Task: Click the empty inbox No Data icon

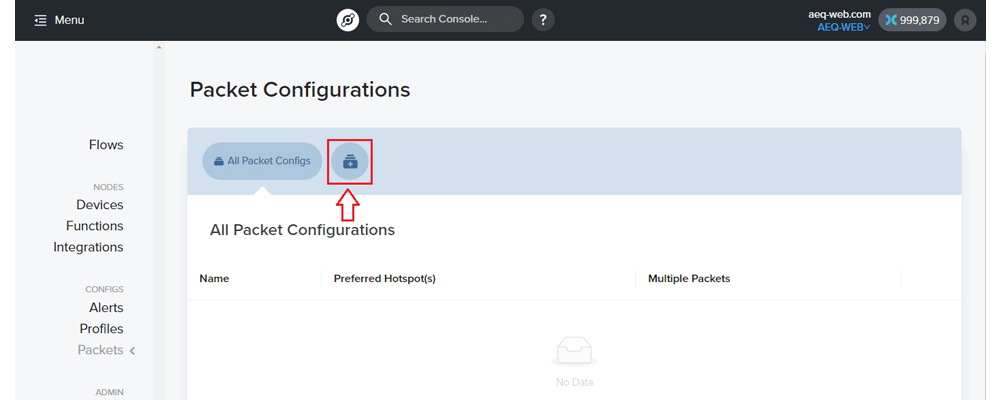Action: 574,352
